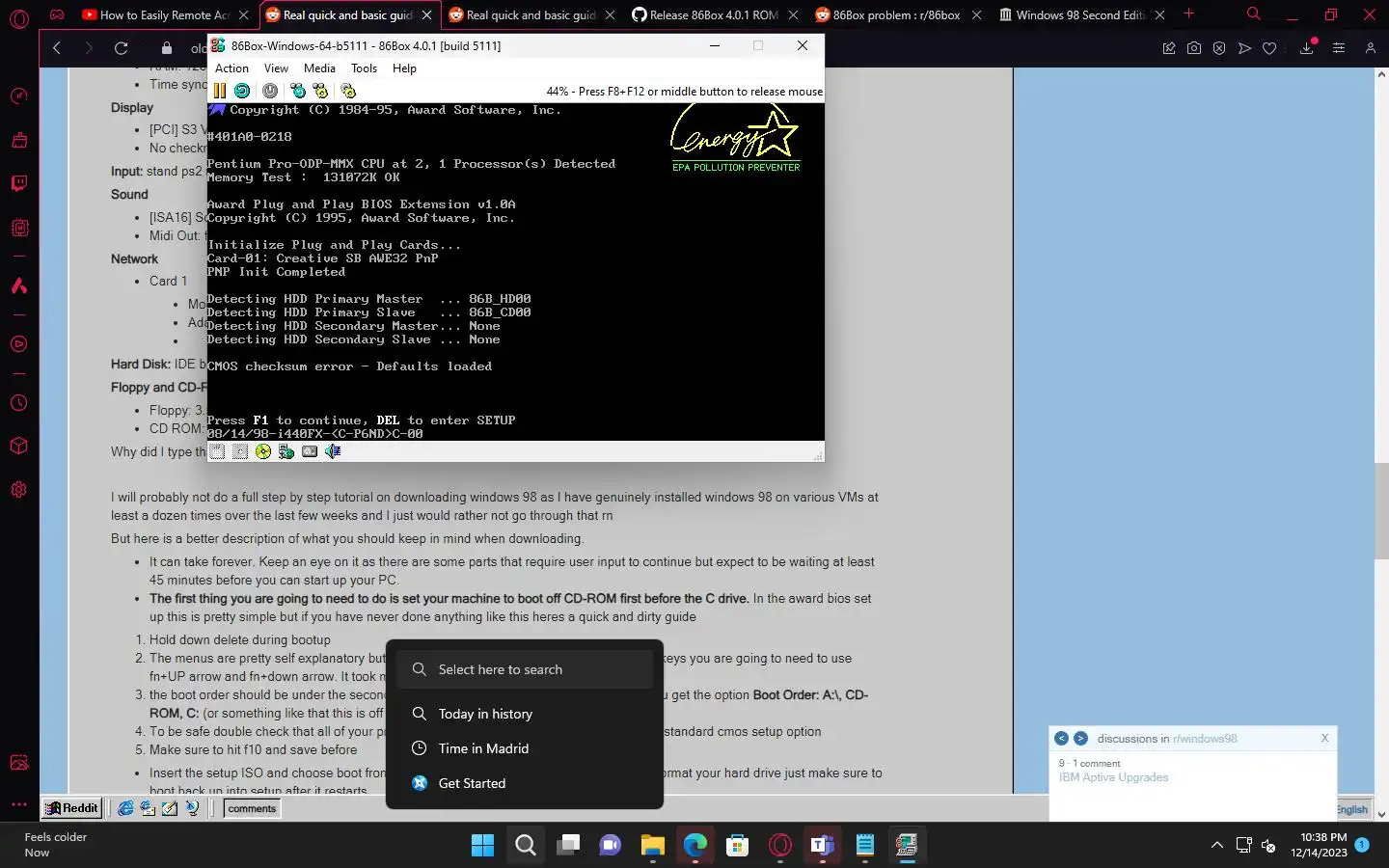Send Ctrl+Alt+Esc from 86Box toolbar
Viewport: 1389px width, 868px height.
(x=320, y=91)
